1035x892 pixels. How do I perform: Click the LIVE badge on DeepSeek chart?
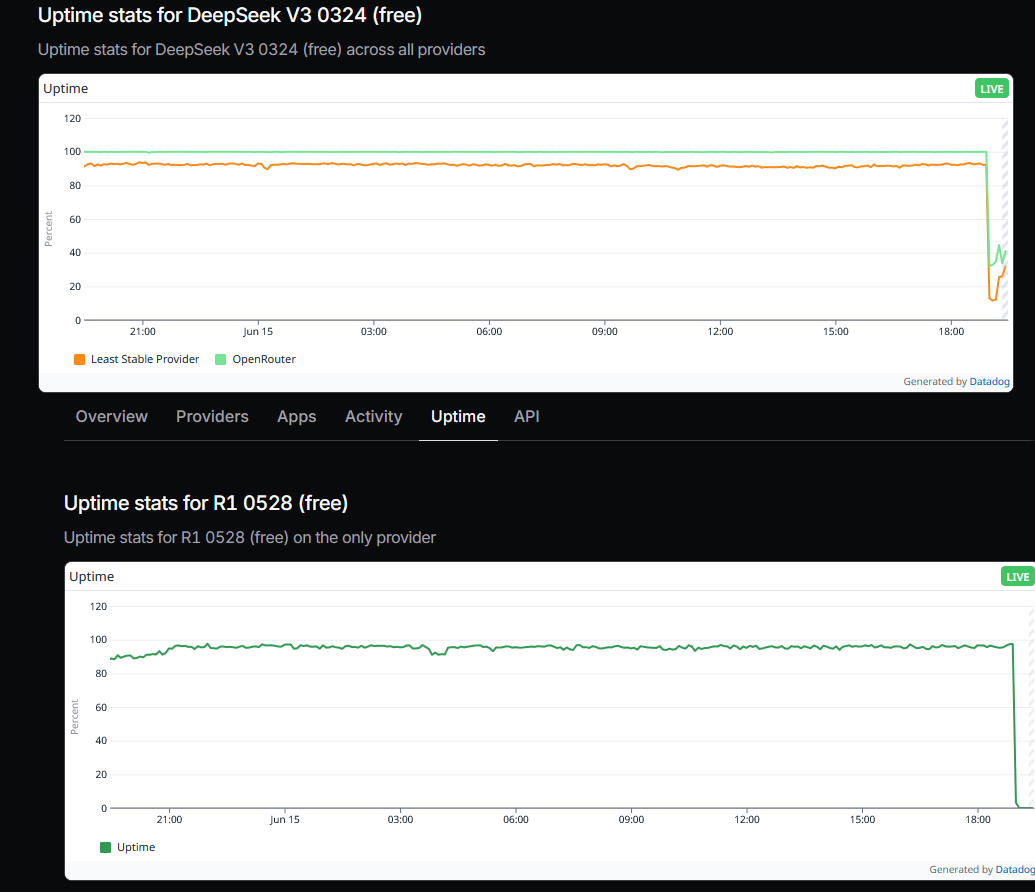[x=991, y=88]
